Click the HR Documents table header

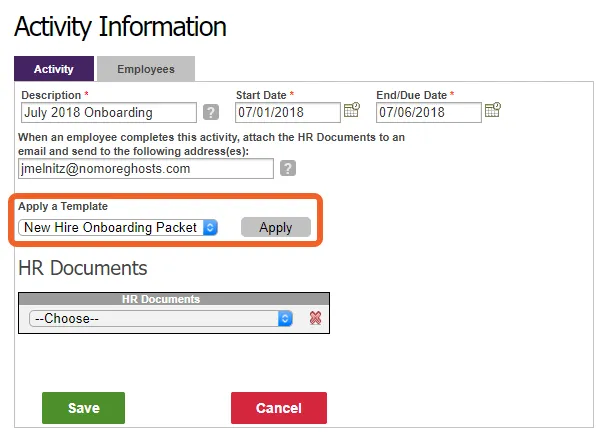pos(174,299)
